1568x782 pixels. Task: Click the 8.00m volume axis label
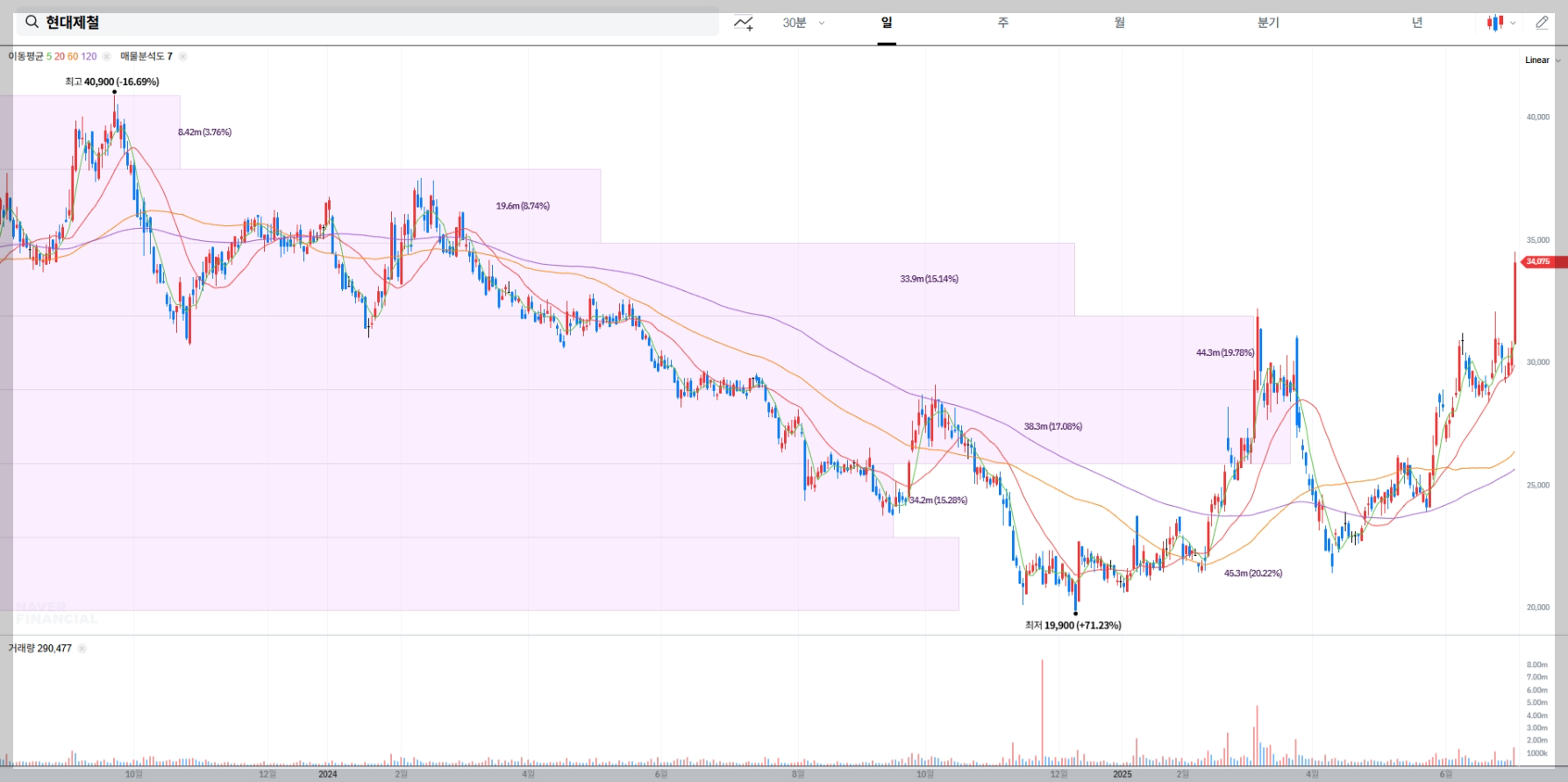point(1537,665)
